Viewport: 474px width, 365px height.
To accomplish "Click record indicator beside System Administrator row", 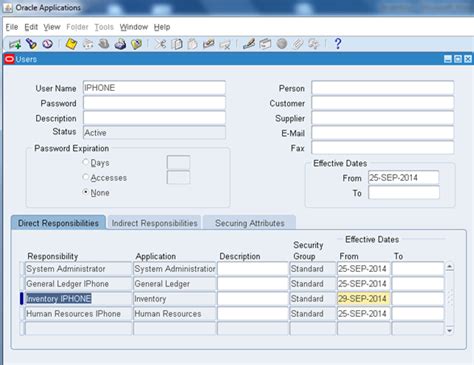I will click(x=22, y=269).
